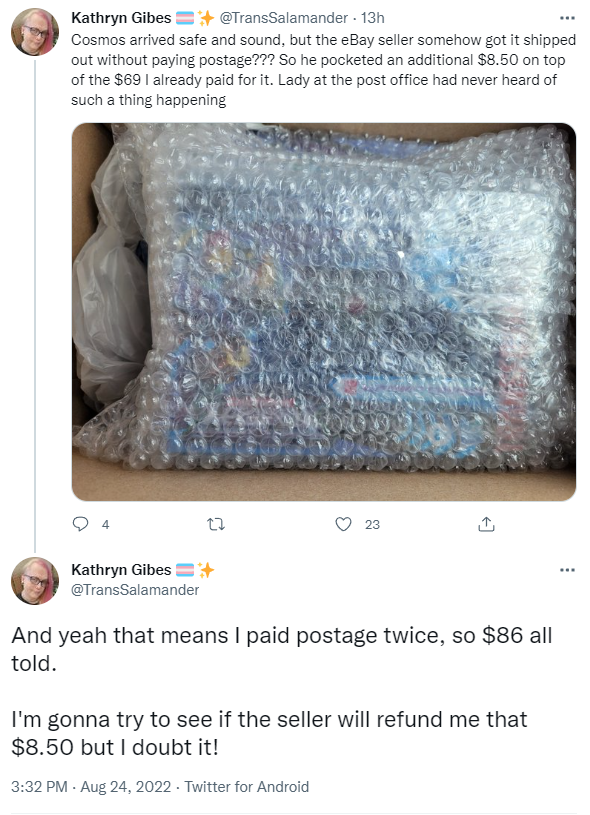The image size is (590, 815).
Task: Click the 13h timestamp
Action: coord(373,18)
